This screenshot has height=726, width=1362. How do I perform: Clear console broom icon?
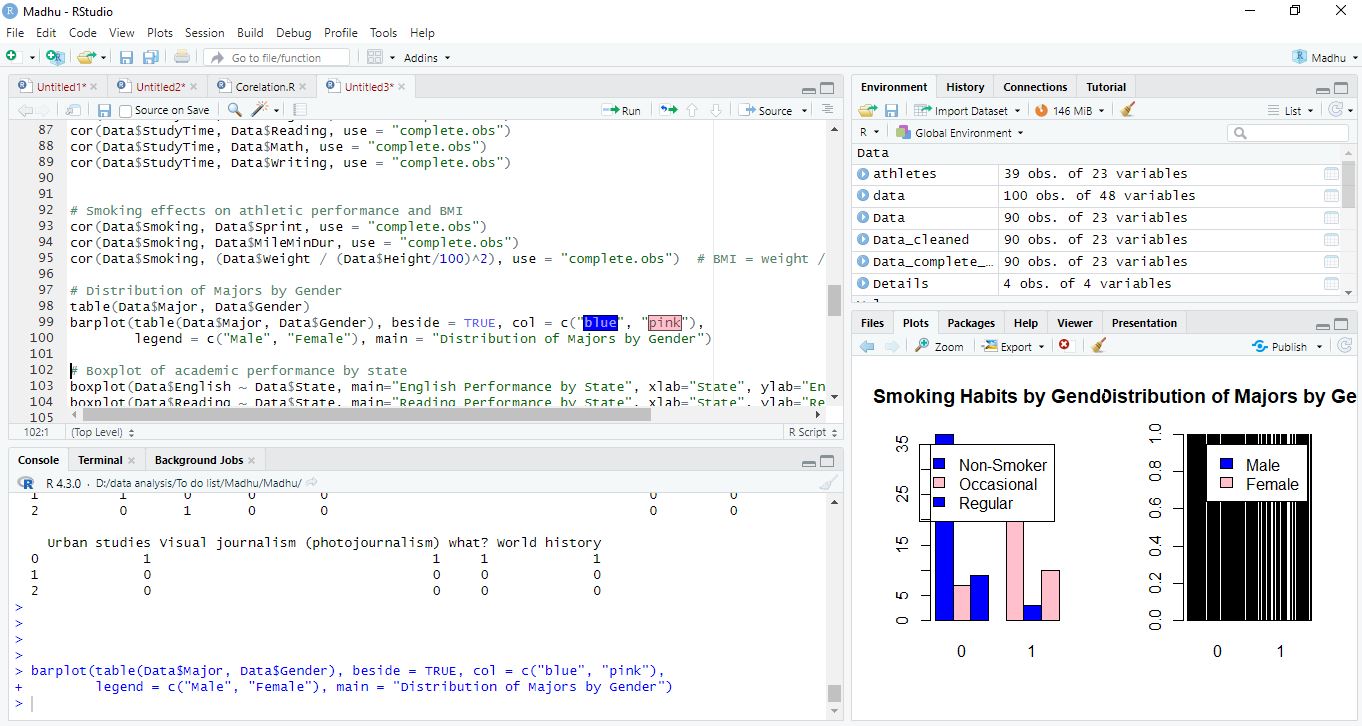[828, 482]
